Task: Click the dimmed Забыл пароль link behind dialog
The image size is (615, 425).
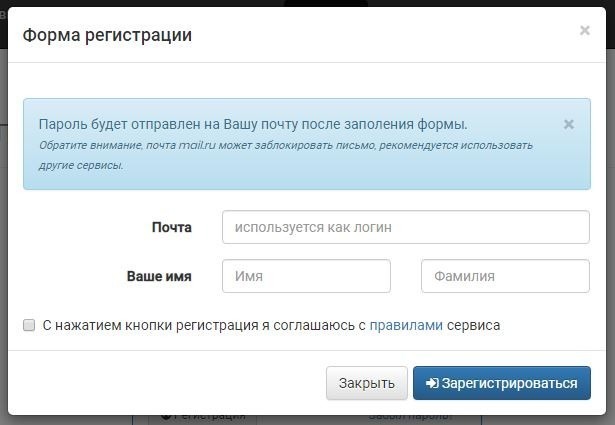Action: coord(410,418)
